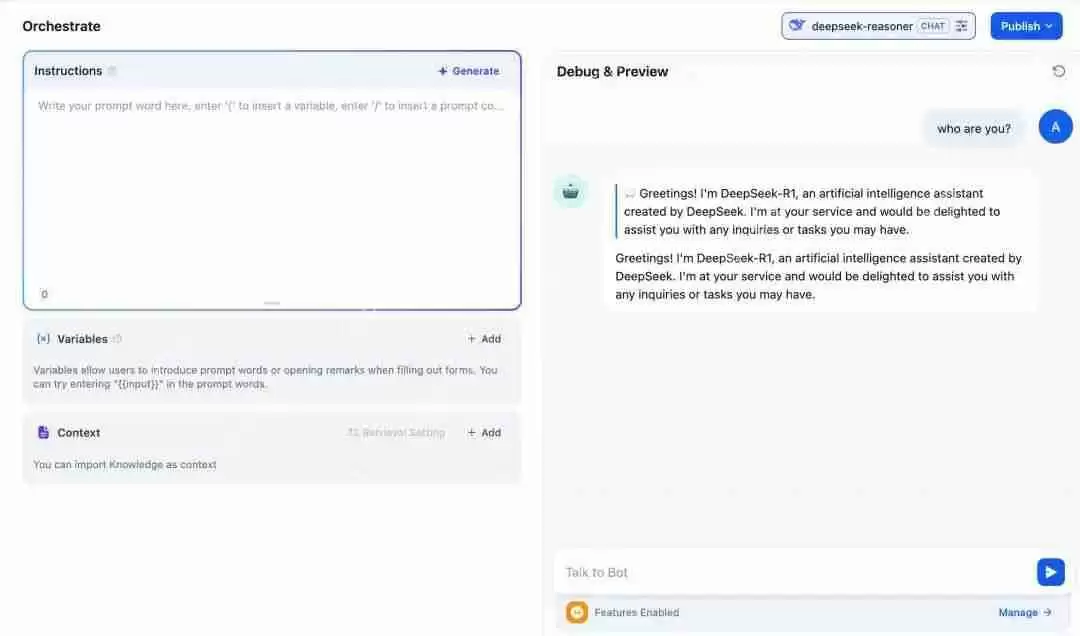Select the Debug & Preview panel header

coord(612,71)
